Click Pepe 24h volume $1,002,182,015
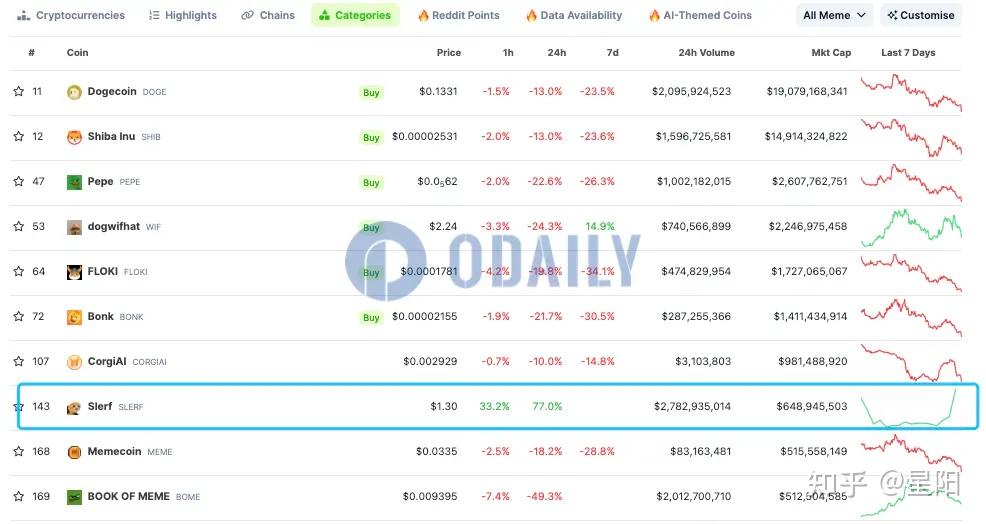Screen dimensions: 986x524 coord(694,182)
